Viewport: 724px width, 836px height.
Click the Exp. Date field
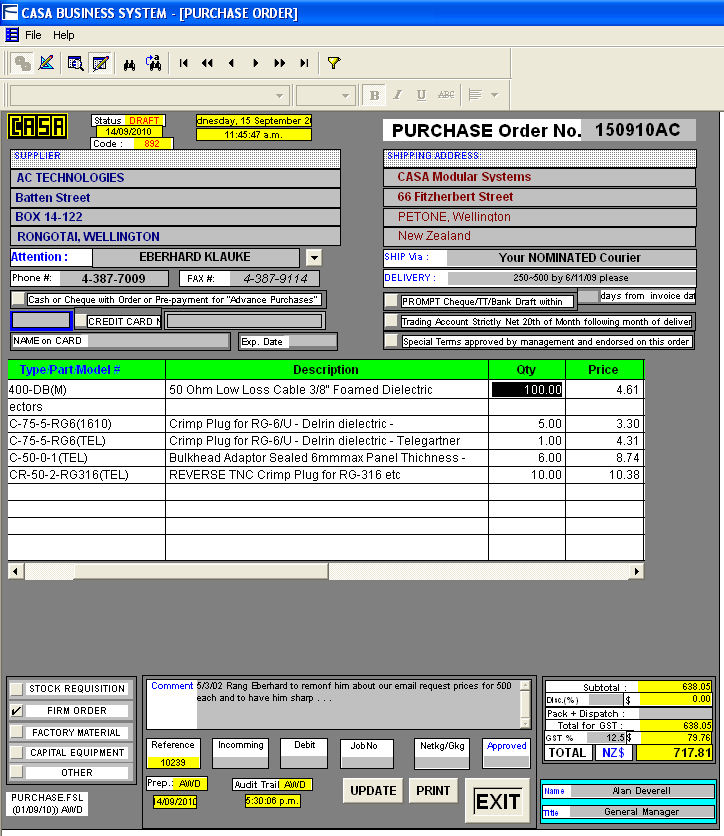(288, 342)
